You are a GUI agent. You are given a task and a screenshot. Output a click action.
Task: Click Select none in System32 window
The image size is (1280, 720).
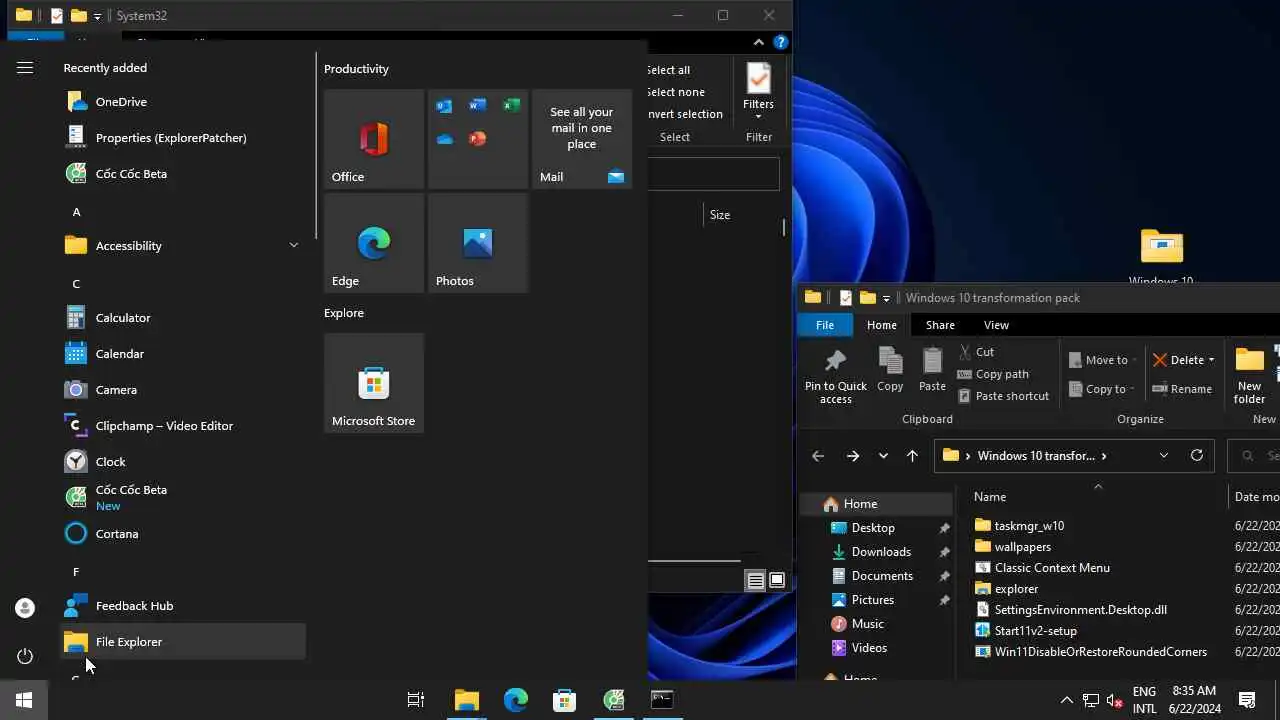click(675, 92)
